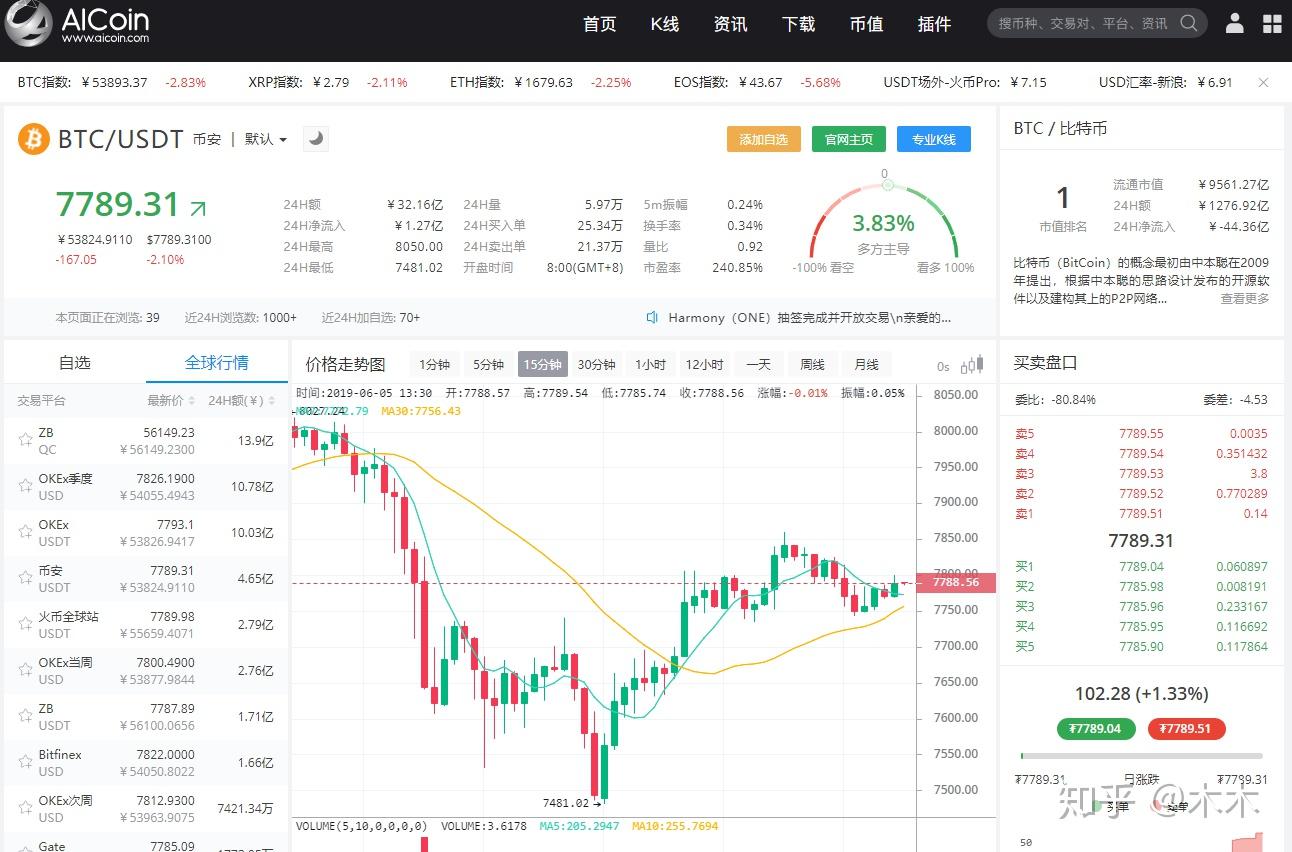
Task: Select the 30分钟 chart interval
Action: tap(597, 364)
